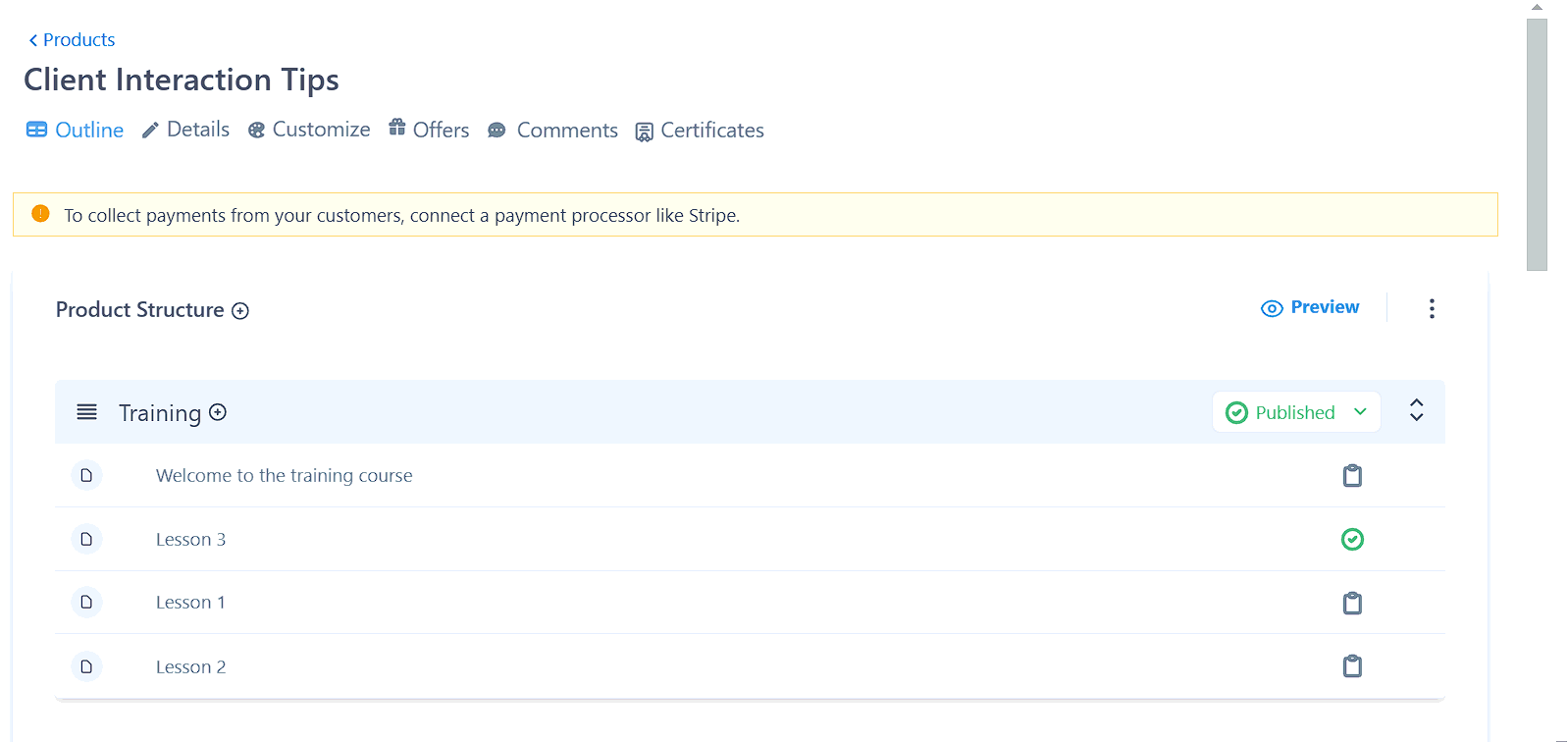The width and height of the screenshot is (1568, 742).
Task: Open the Outline tab
Action: pyautogui.click(x=75, y=130)
